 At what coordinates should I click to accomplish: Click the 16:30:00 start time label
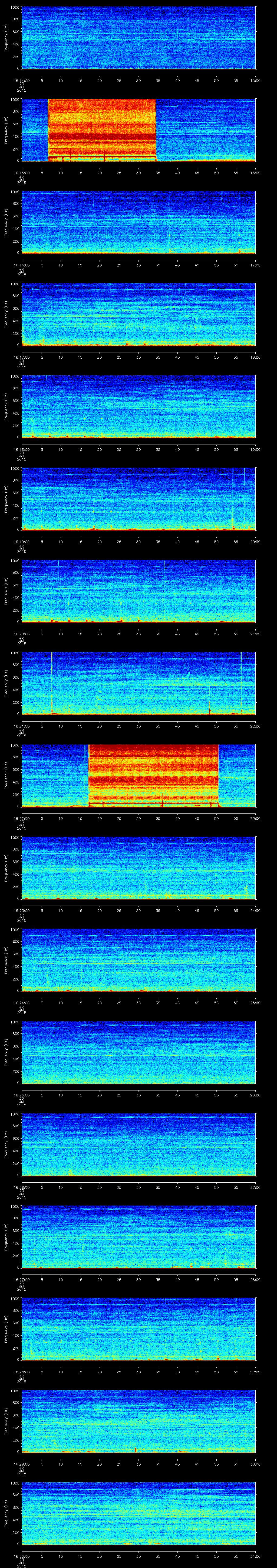click(x=21, y=1556)
